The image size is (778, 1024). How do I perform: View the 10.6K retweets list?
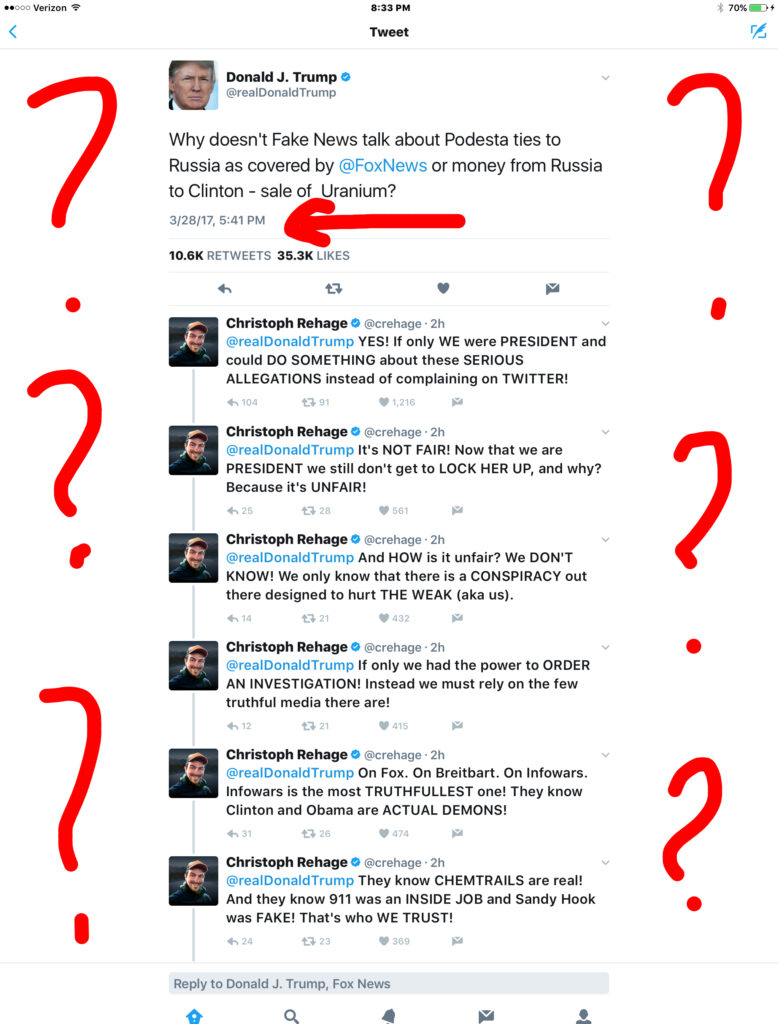(219, 255)
